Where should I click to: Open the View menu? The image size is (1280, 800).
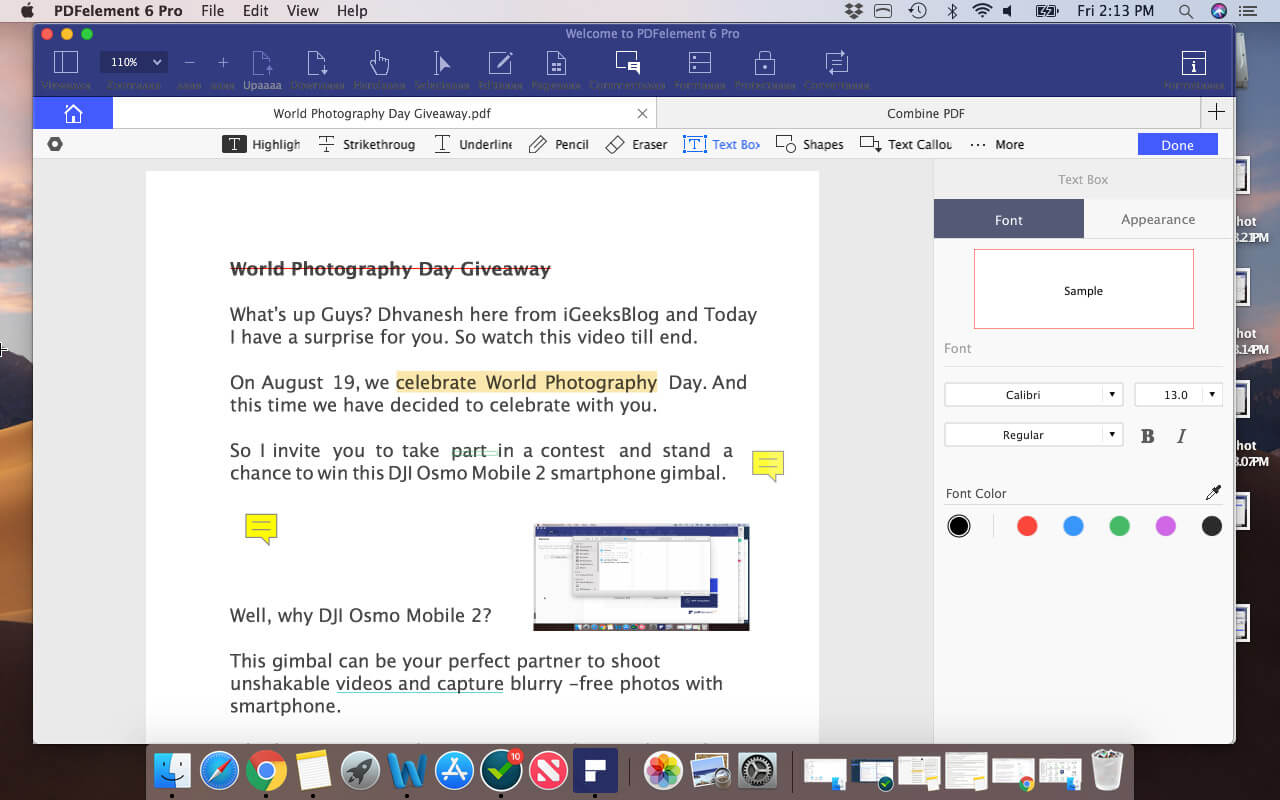pos(302,10)
